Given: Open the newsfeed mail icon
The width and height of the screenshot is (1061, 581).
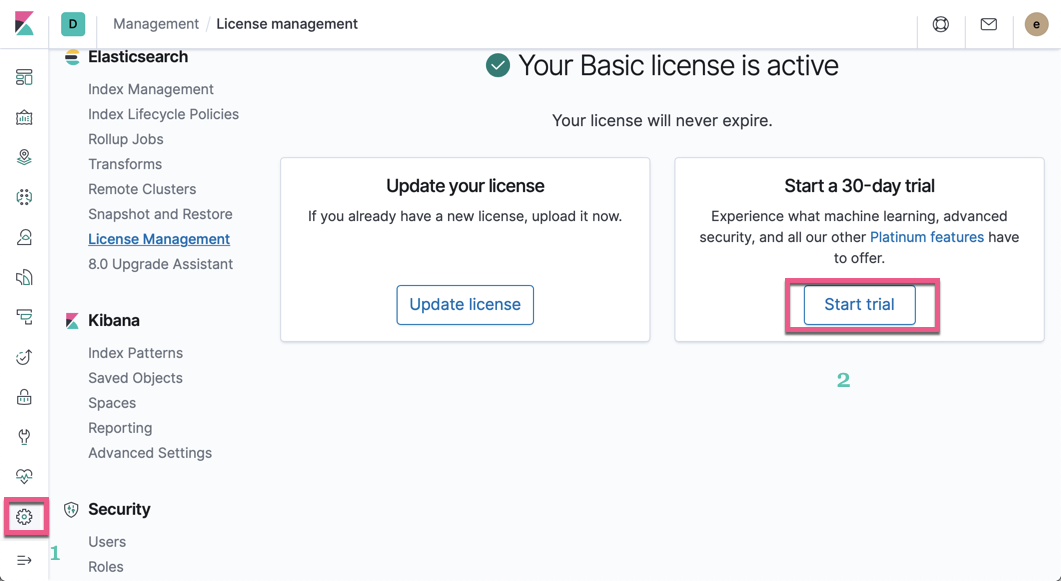Looking at the screenshot, I should 988,24.
